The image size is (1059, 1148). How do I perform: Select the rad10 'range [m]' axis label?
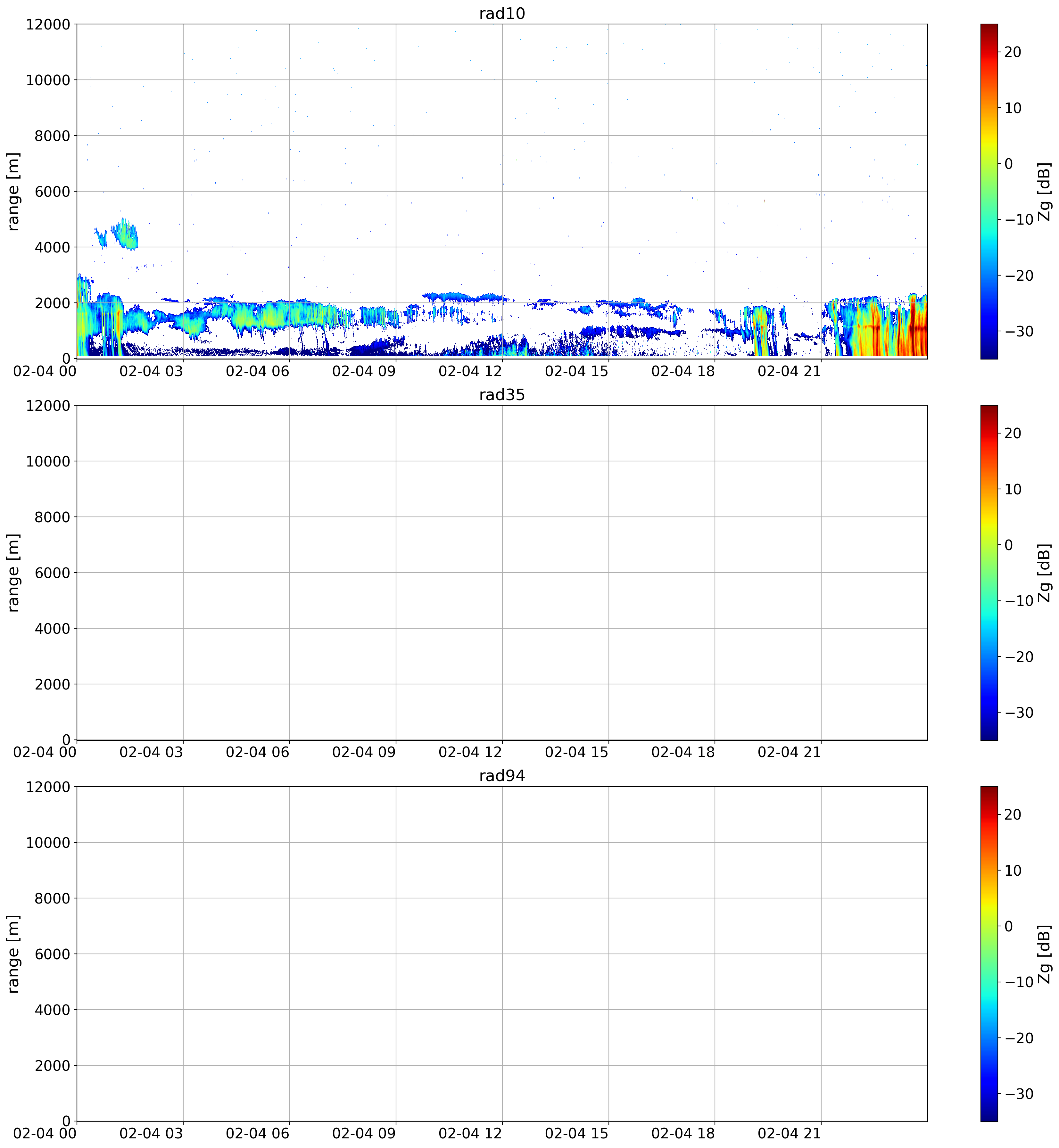13,191
